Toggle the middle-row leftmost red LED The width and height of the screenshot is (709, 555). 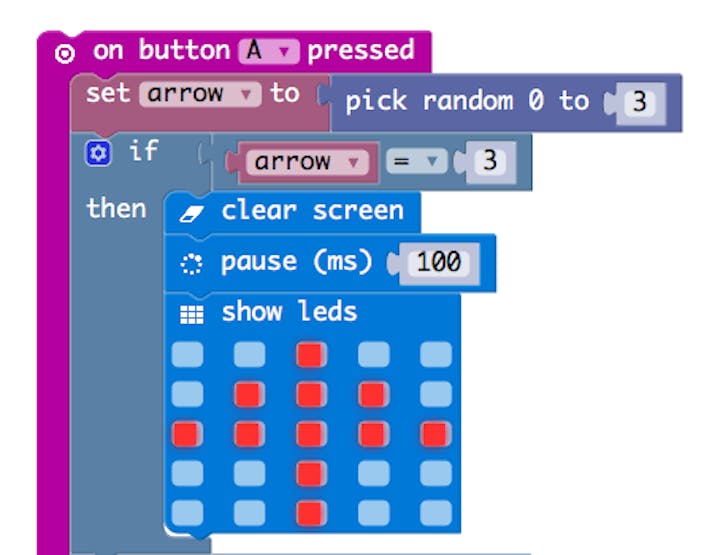187,434
